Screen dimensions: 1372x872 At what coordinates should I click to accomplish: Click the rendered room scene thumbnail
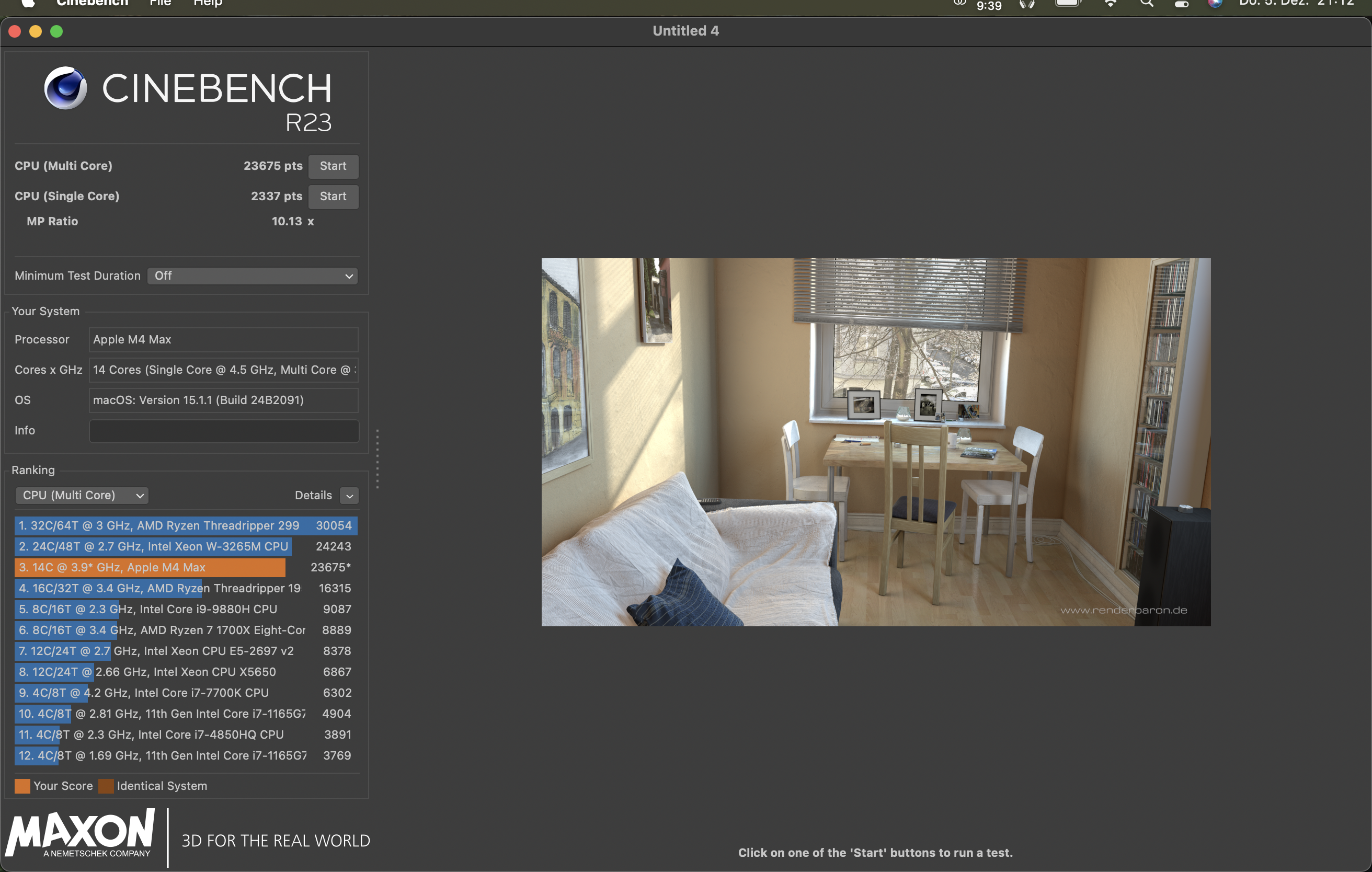pyautogui.click(x=876, y=442)
